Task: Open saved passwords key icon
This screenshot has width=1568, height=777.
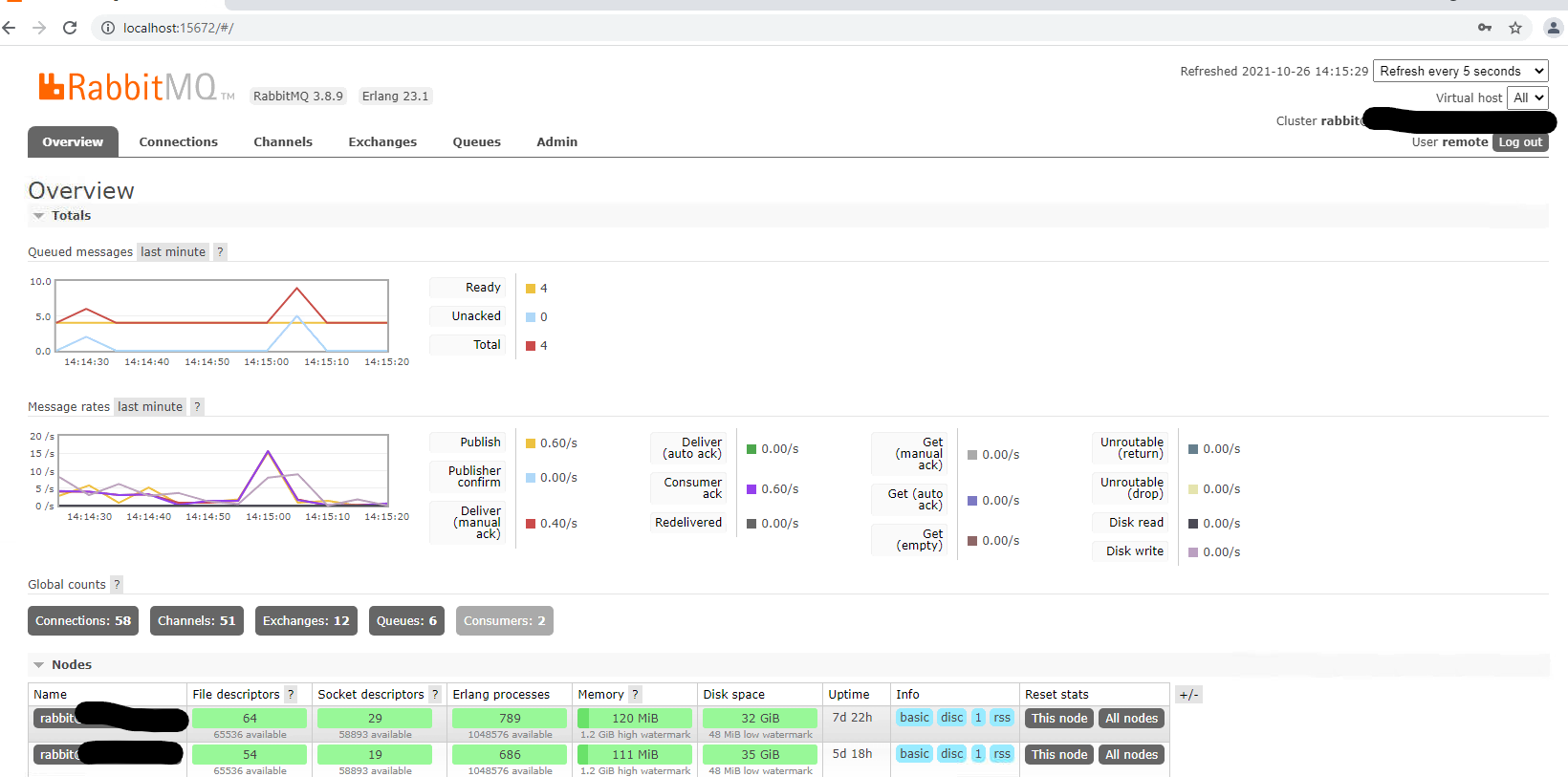Action: pos(1485,28)
